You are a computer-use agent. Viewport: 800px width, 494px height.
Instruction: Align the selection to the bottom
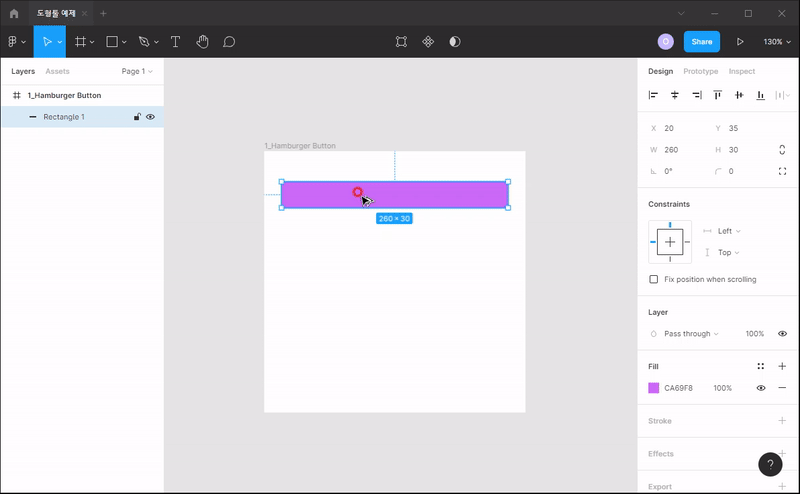760,95
